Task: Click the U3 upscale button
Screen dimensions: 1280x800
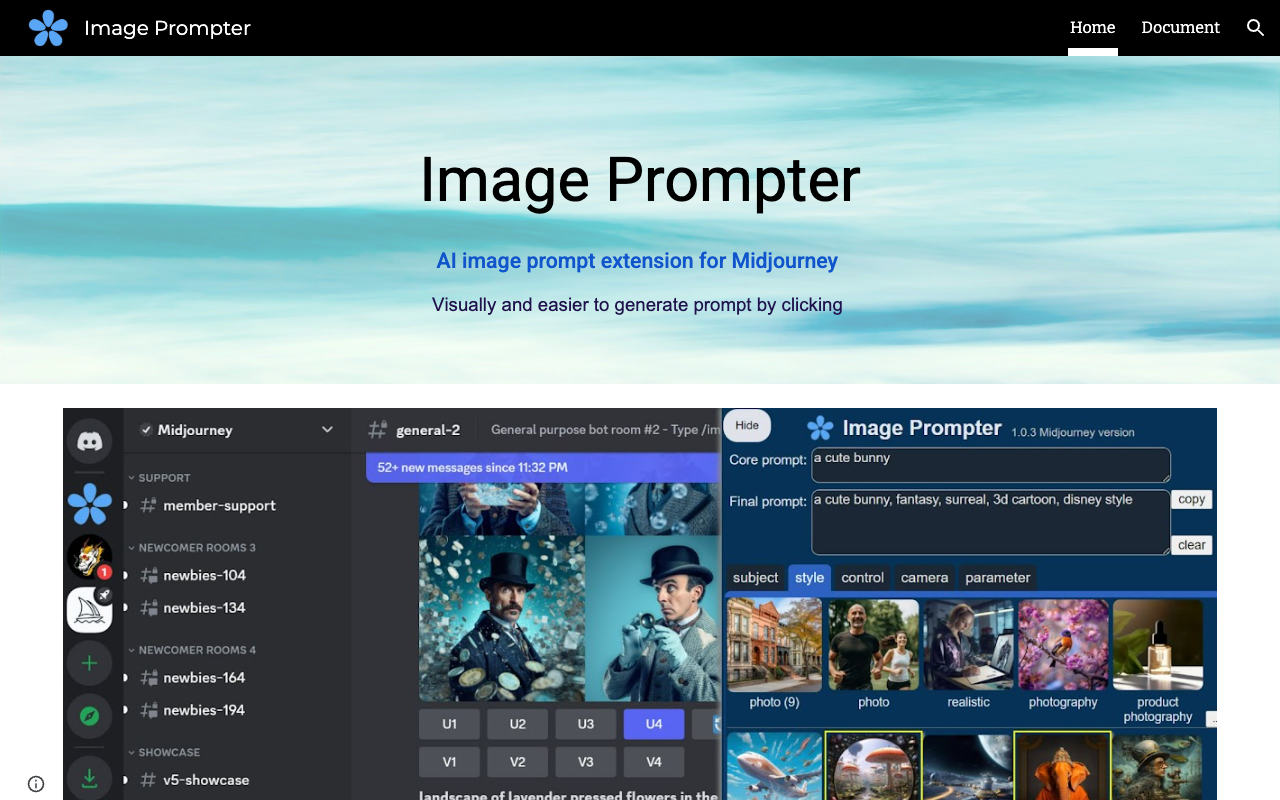Action: click(586, 724)
